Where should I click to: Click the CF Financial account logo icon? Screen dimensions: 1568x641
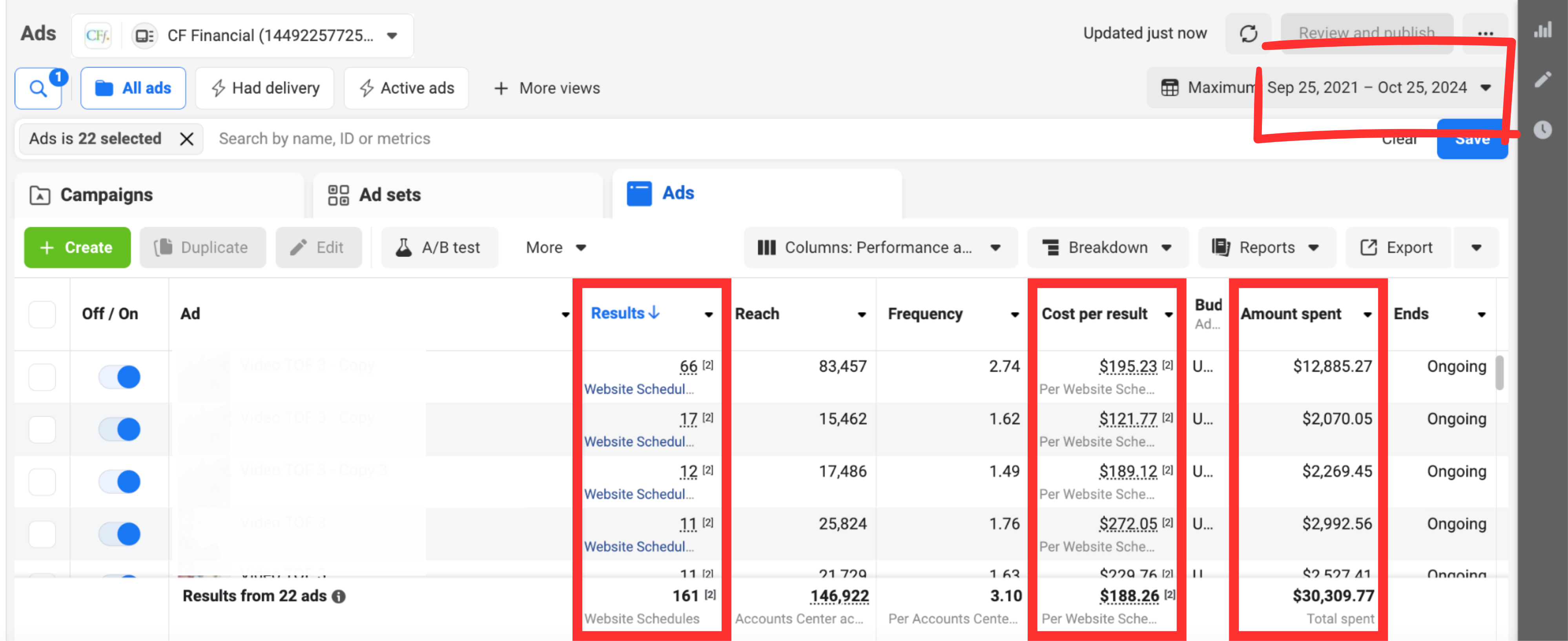point(98,35)
